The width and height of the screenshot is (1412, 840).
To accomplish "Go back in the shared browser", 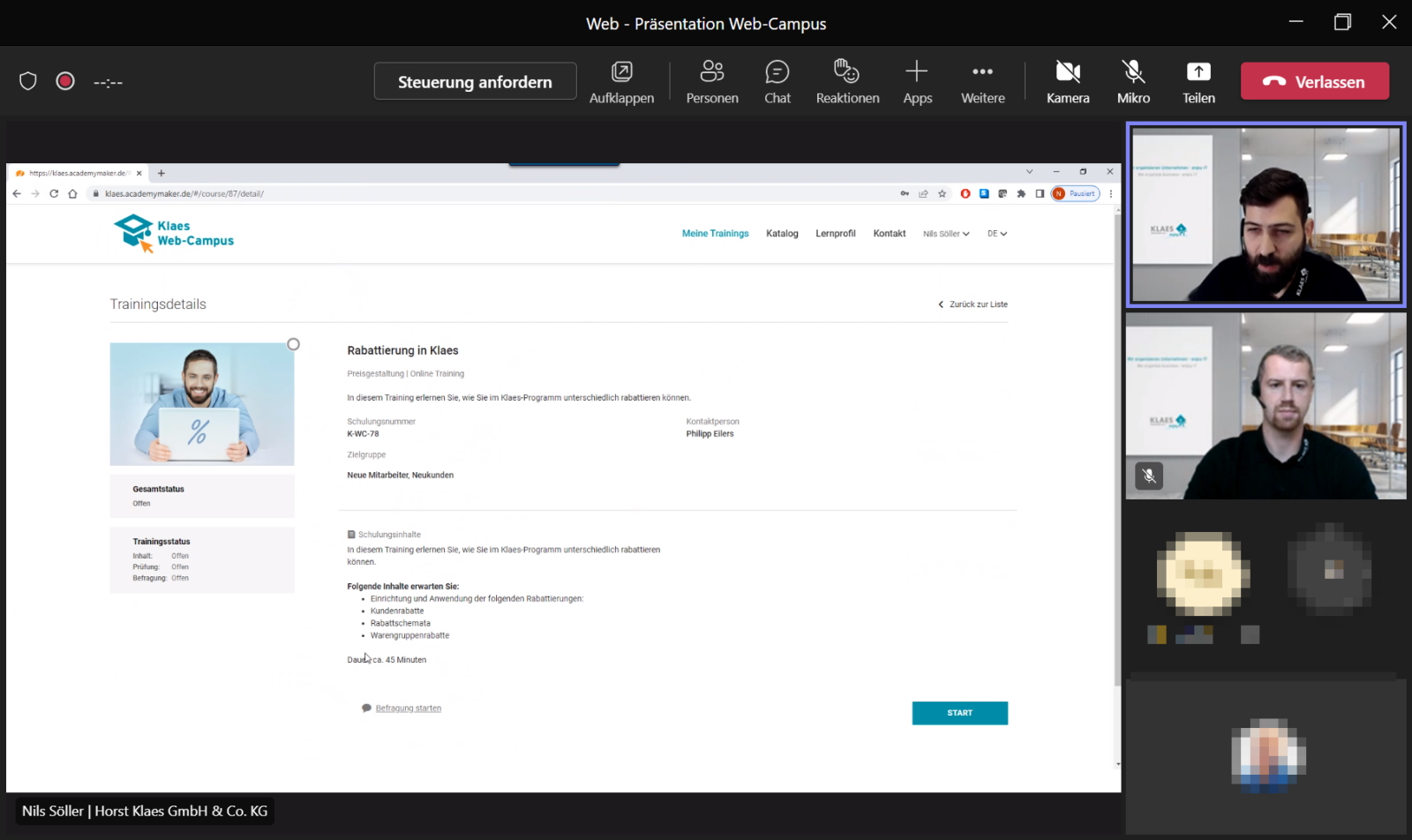I will coord(17,193).
